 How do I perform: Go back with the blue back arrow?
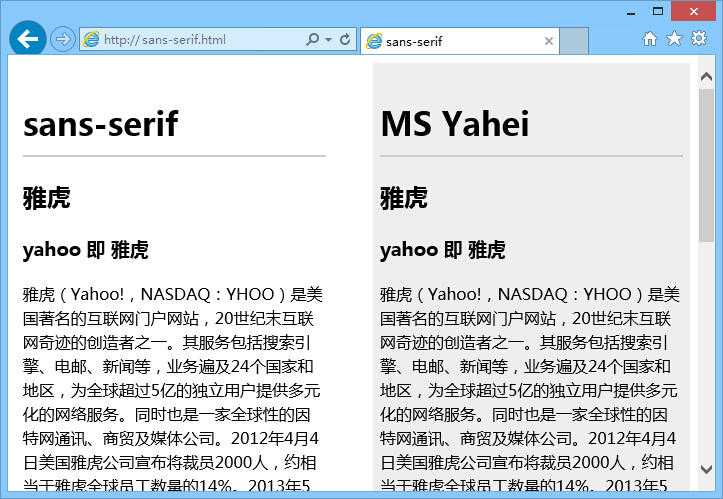[x=28, y=39]
